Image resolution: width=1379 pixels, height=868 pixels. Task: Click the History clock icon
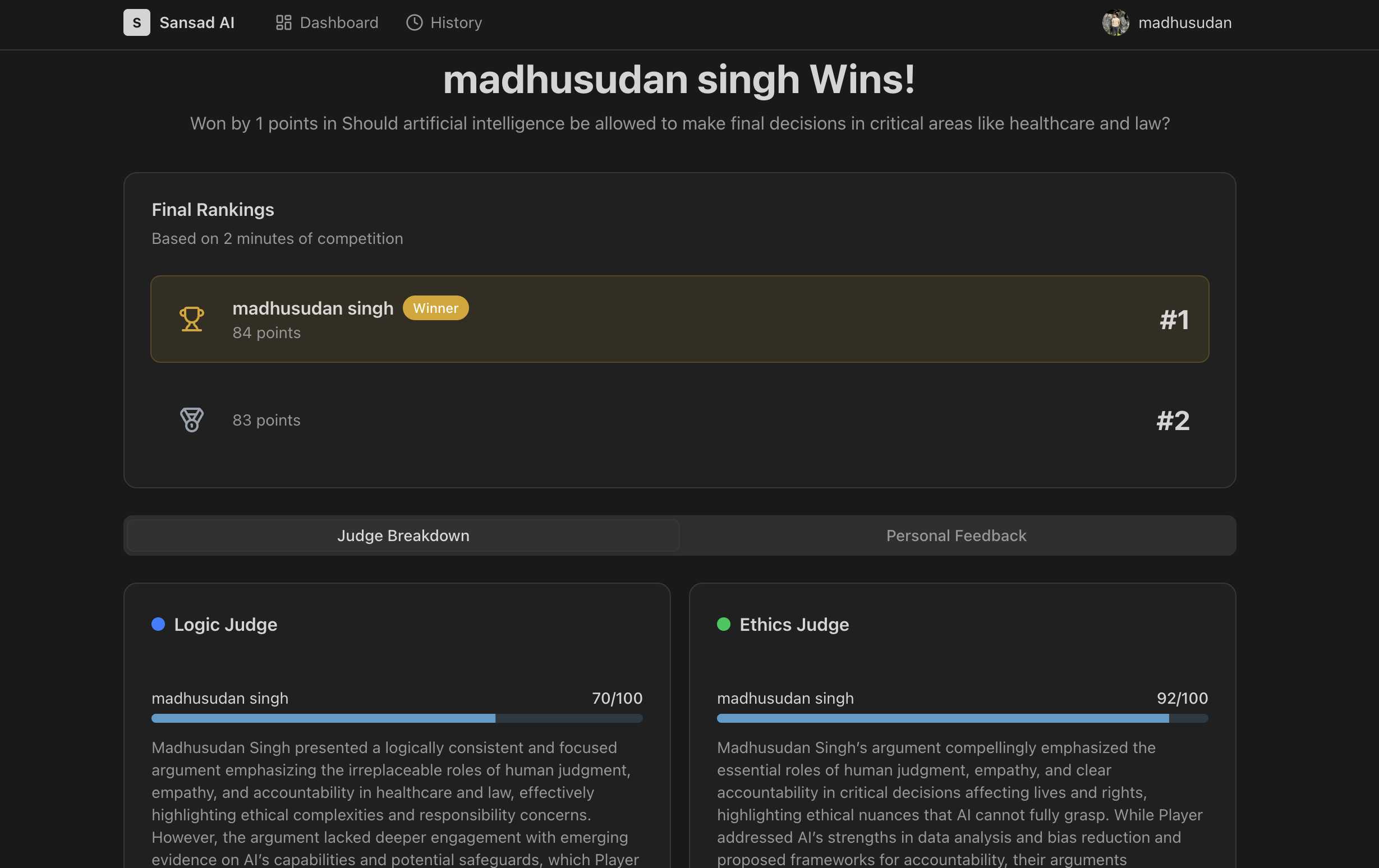(x=414, y=22)
